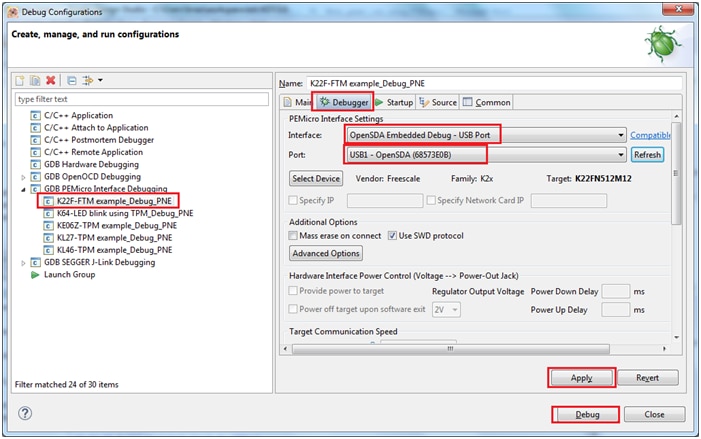The height and width of the screenshot is (439, 701).
Task: Click the New launch configuration icon
Action: 20,80
